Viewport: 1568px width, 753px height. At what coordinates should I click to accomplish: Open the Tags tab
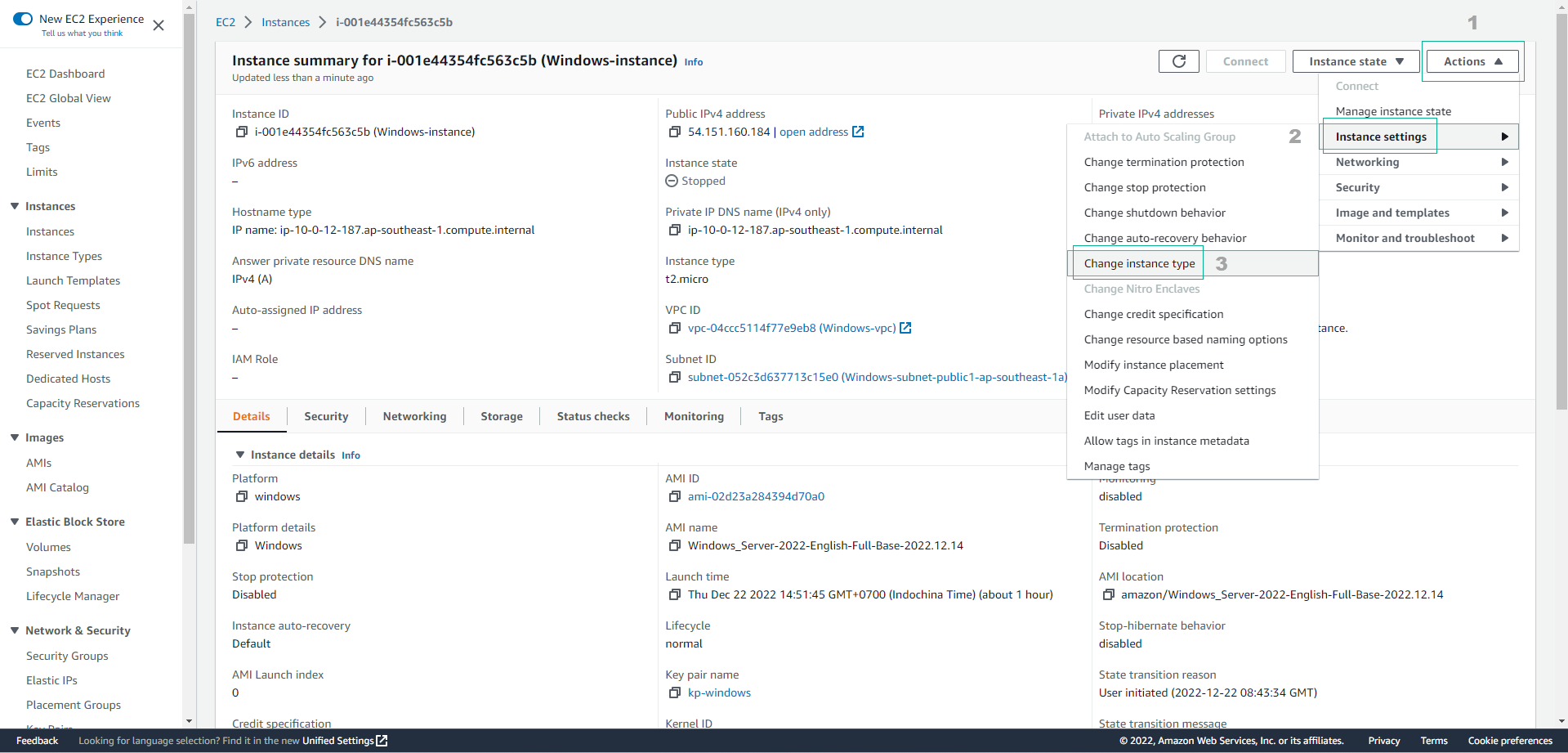point(771,416)
